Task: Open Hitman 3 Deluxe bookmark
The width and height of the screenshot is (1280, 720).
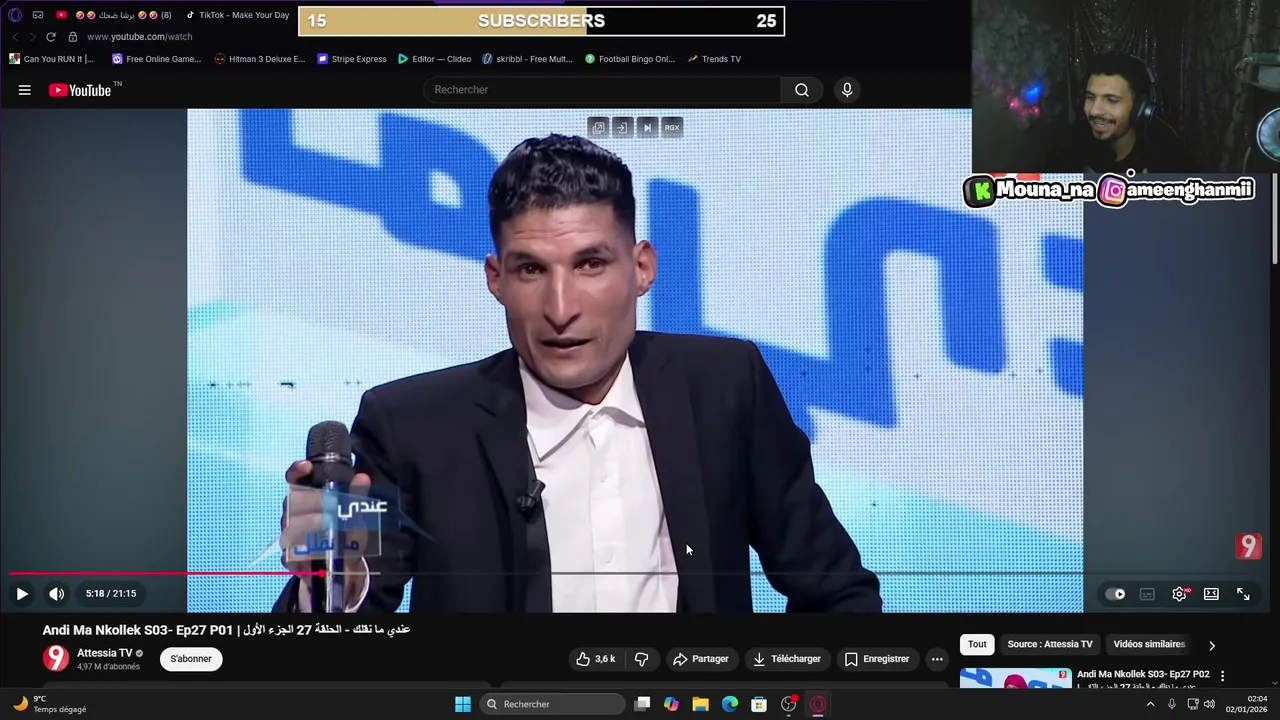Action: (x=260, y=59)
